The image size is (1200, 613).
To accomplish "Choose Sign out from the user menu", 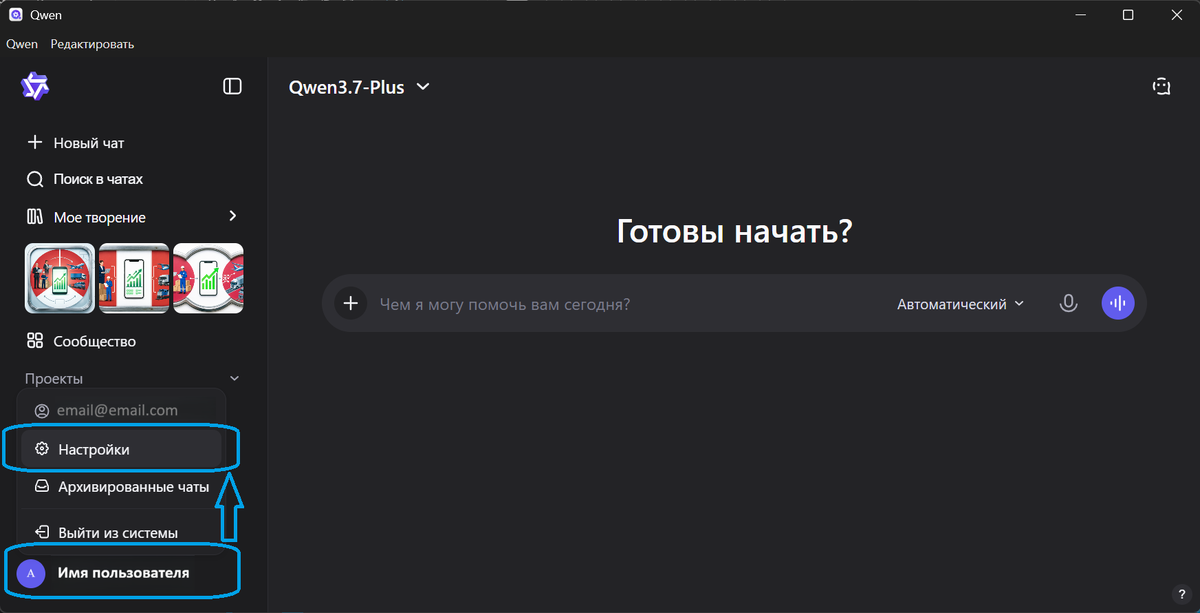I will click(x=121, y=533).
